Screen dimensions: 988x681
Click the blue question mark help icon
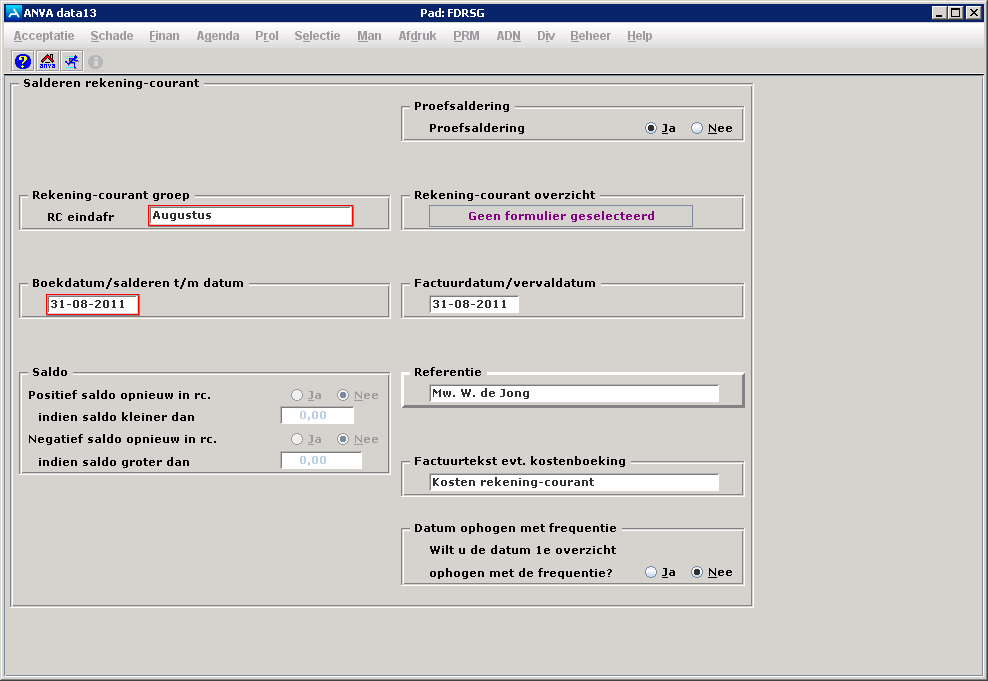click(x=22, y=61)
